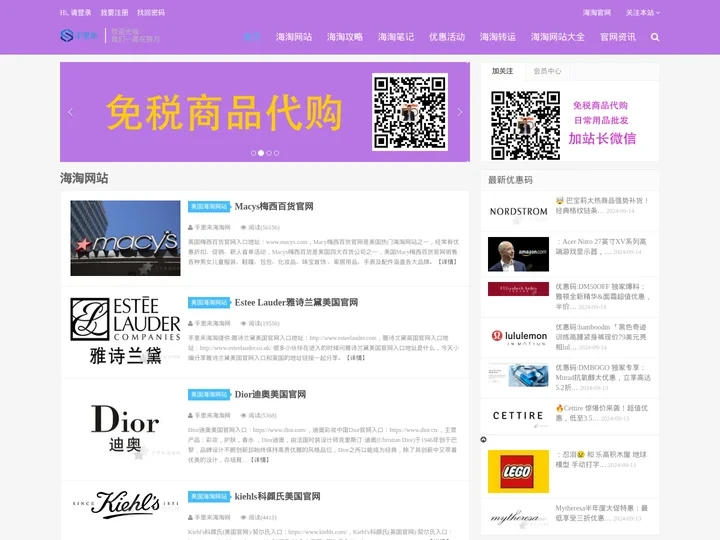Click the sidebar WeChat QR code
720x540 pixels.
525,125
